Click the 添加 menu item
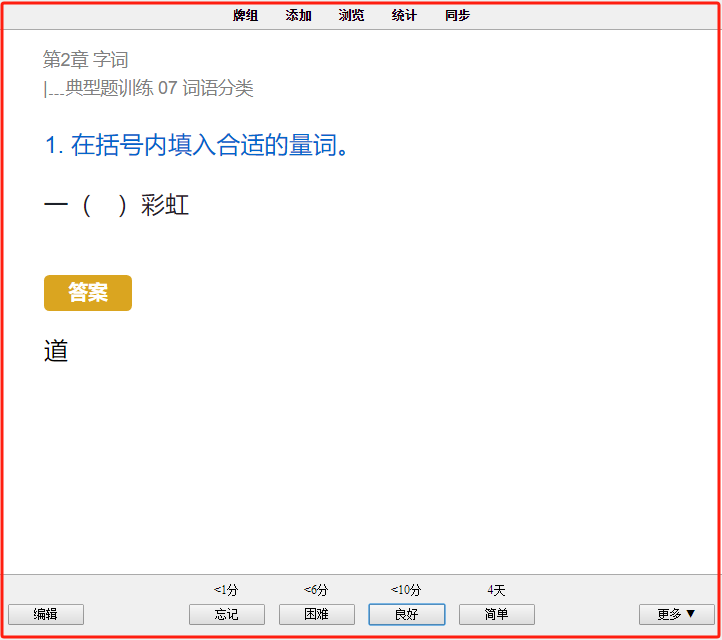The image size is (722, 640). pos(298,16)
